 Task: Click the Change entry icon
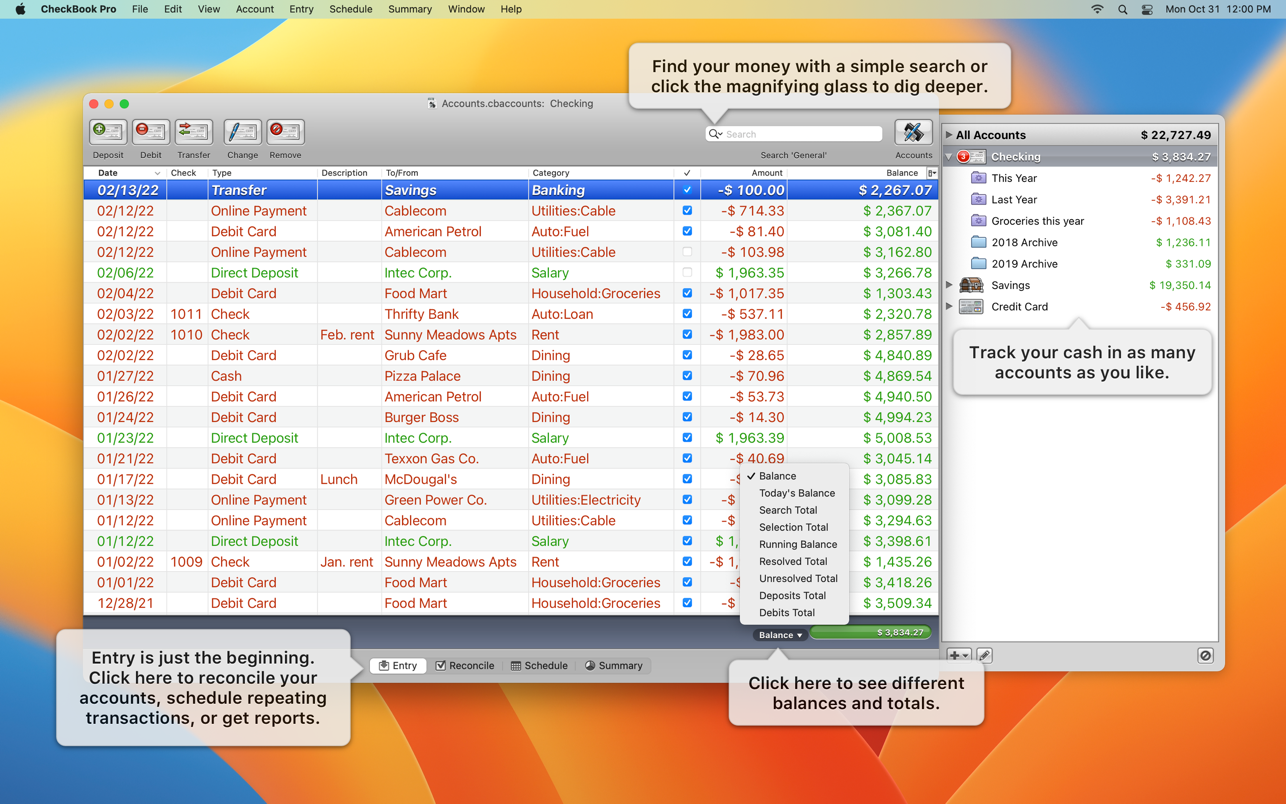pyautogui.click(x=242, y=132)
